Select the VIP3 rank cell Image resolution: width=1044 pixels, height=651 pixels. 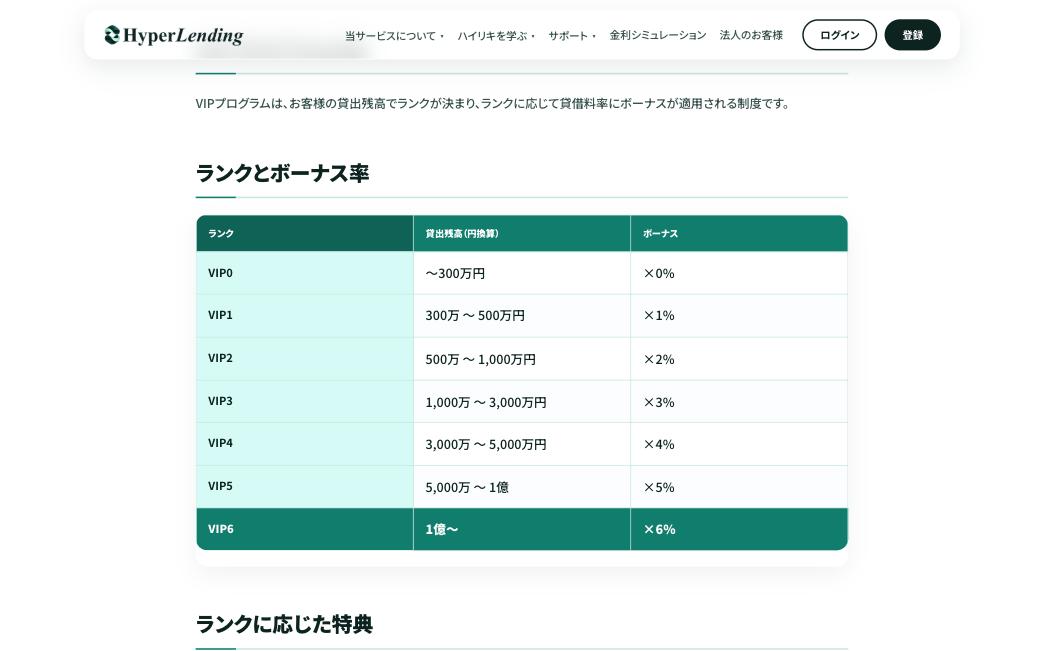tap(305, 401)
